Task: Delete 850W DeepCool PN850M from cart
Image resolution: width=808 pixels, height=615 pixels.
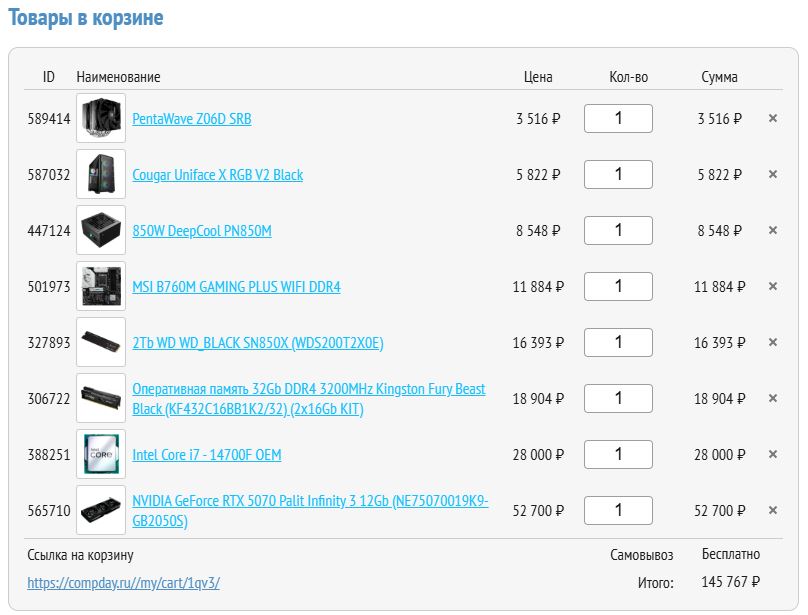Action: click(772, 230)
